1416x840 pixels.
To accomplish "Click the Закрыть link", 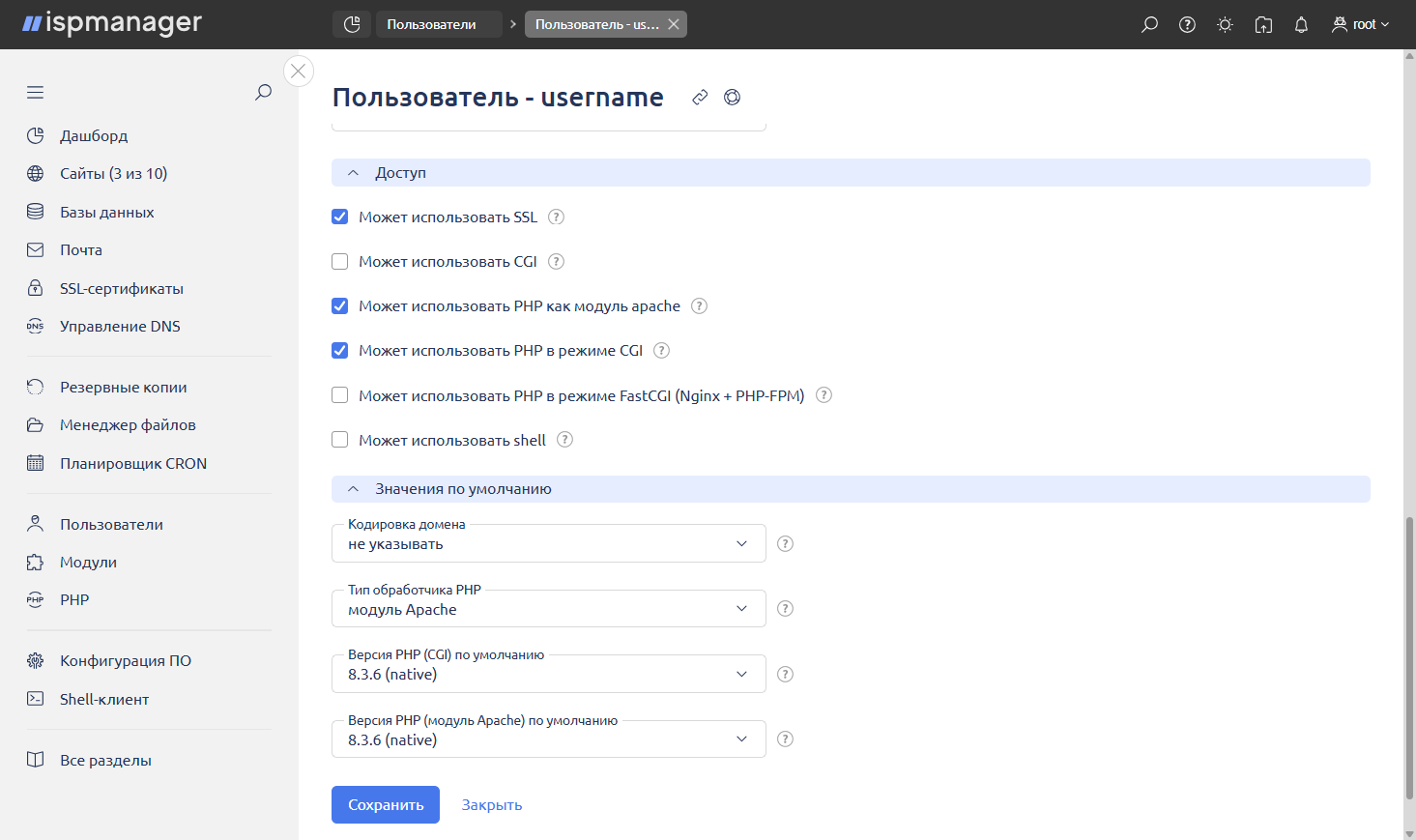I will [x=491, y=804].
